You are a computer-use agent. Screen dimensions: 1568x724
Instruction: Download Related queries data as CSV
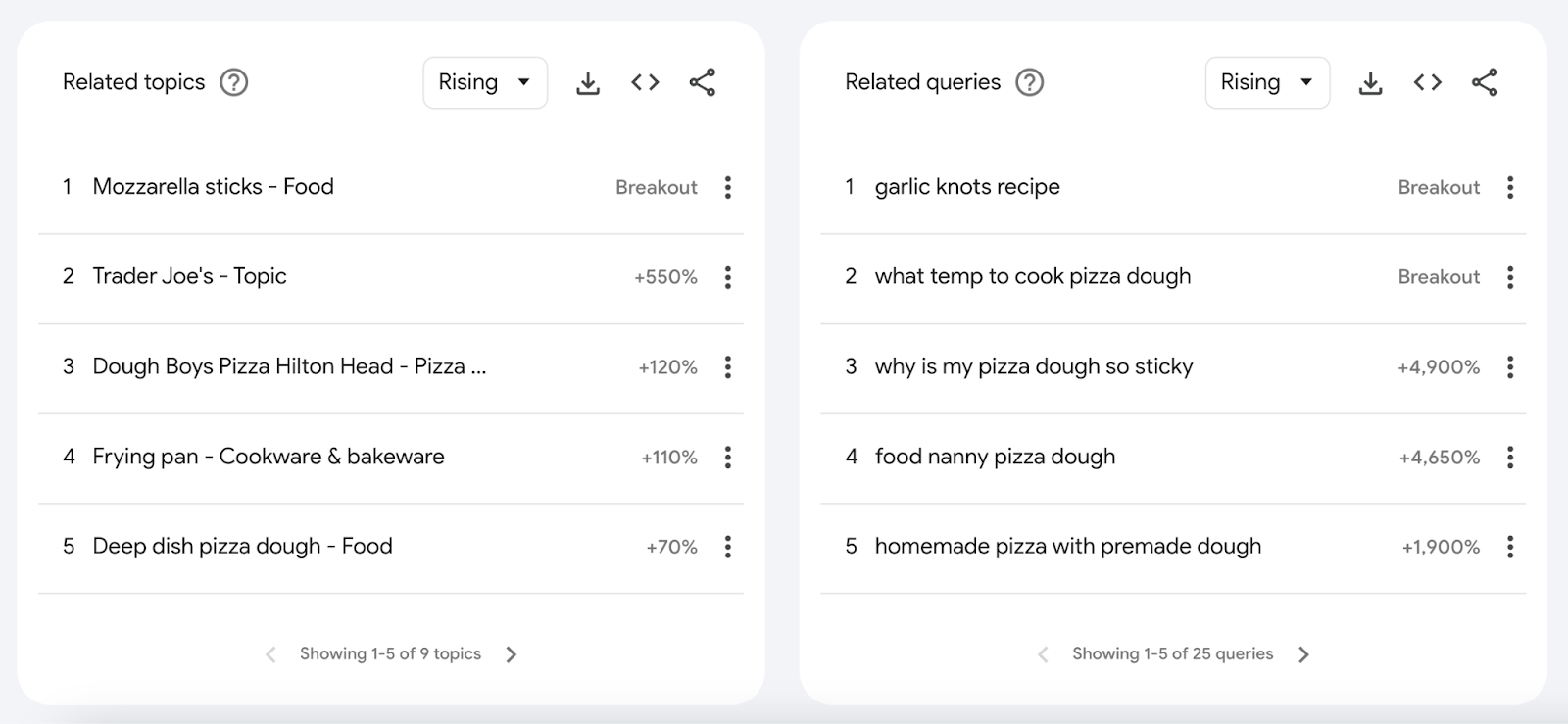[1370, 82]
